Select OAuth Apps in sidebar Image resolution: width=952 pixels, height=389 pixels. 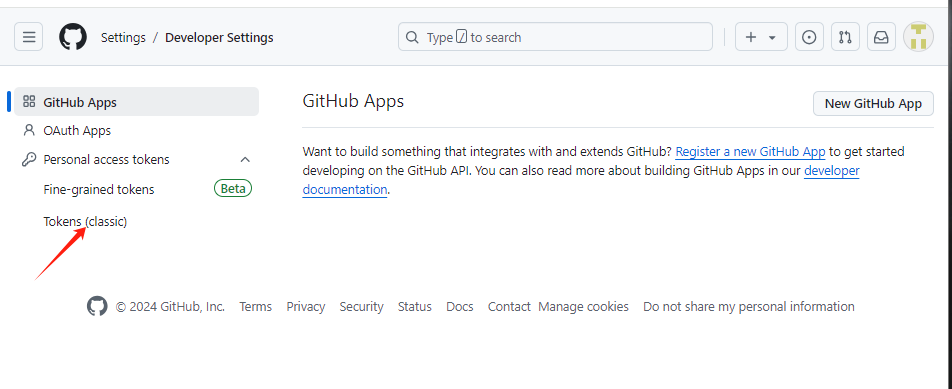(x=137, y=130)
